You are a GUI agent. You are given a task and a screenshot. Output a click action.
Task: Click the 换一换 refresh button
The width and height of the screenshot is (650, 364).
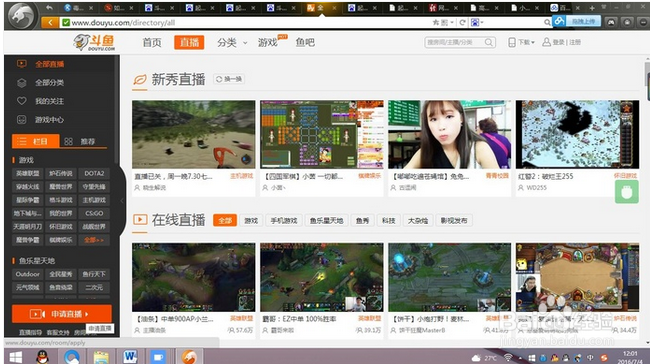[229, 79]
